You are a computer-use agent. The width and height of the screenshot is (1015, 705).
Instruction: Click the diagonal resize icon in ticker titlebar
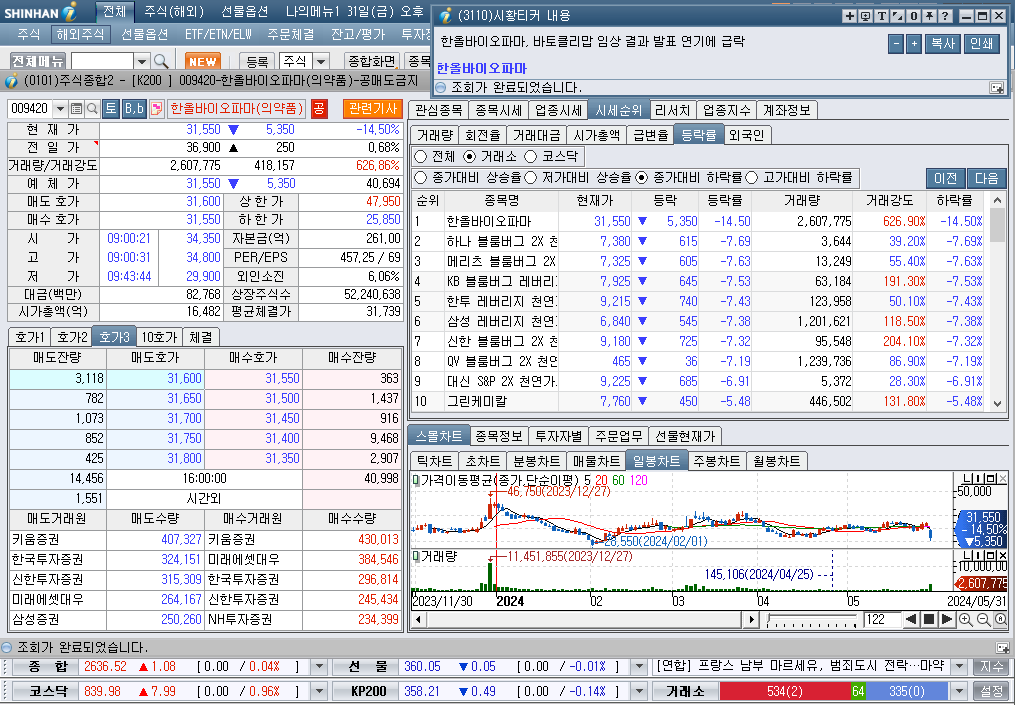[x=898, y=16]
